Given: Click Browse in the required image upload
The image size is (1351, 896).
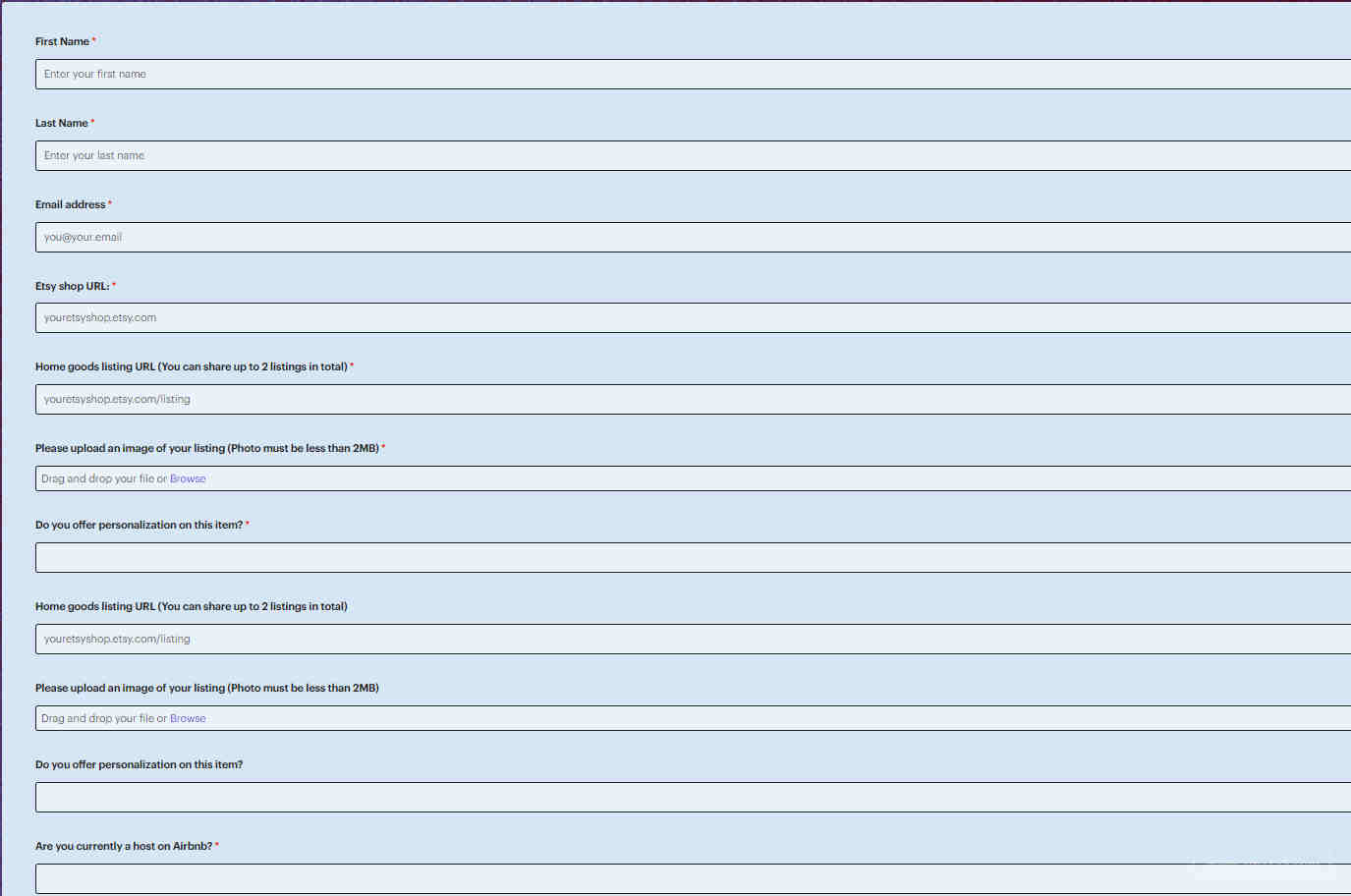Looking at the screenshot, I should [188, 478].
